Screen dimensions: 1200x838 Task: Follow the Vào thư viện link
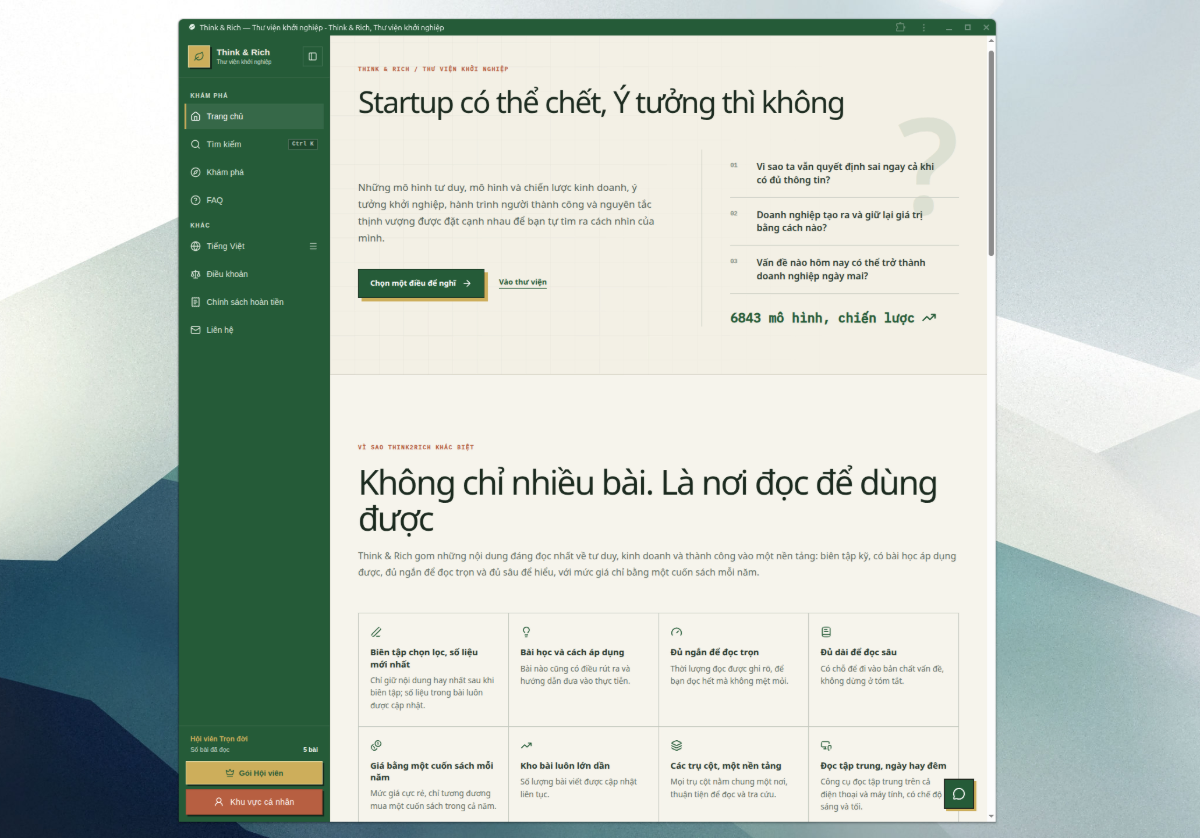(x=523, y=283)
